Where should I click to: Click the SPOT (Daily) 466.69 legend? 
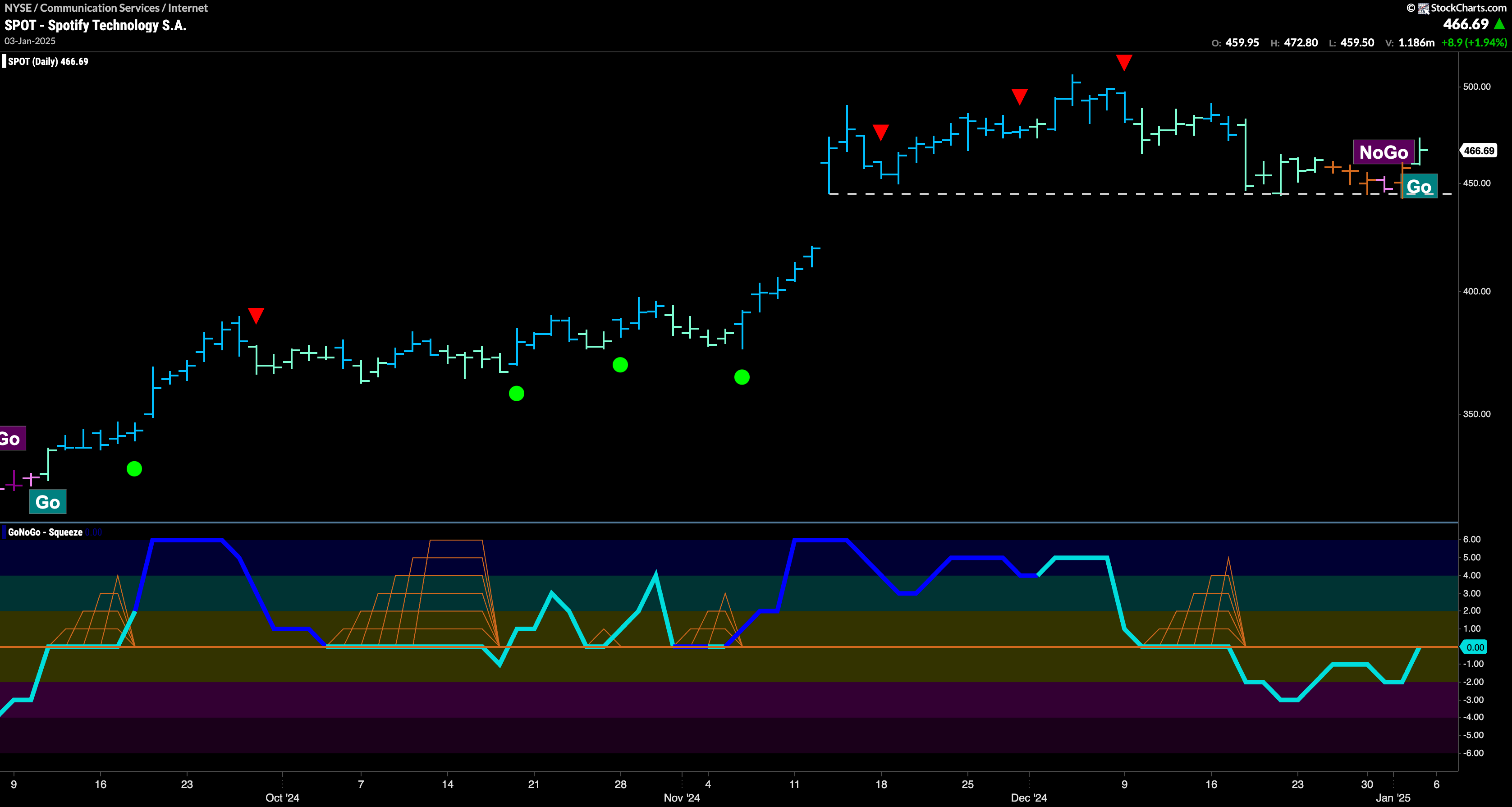[48, 62]
